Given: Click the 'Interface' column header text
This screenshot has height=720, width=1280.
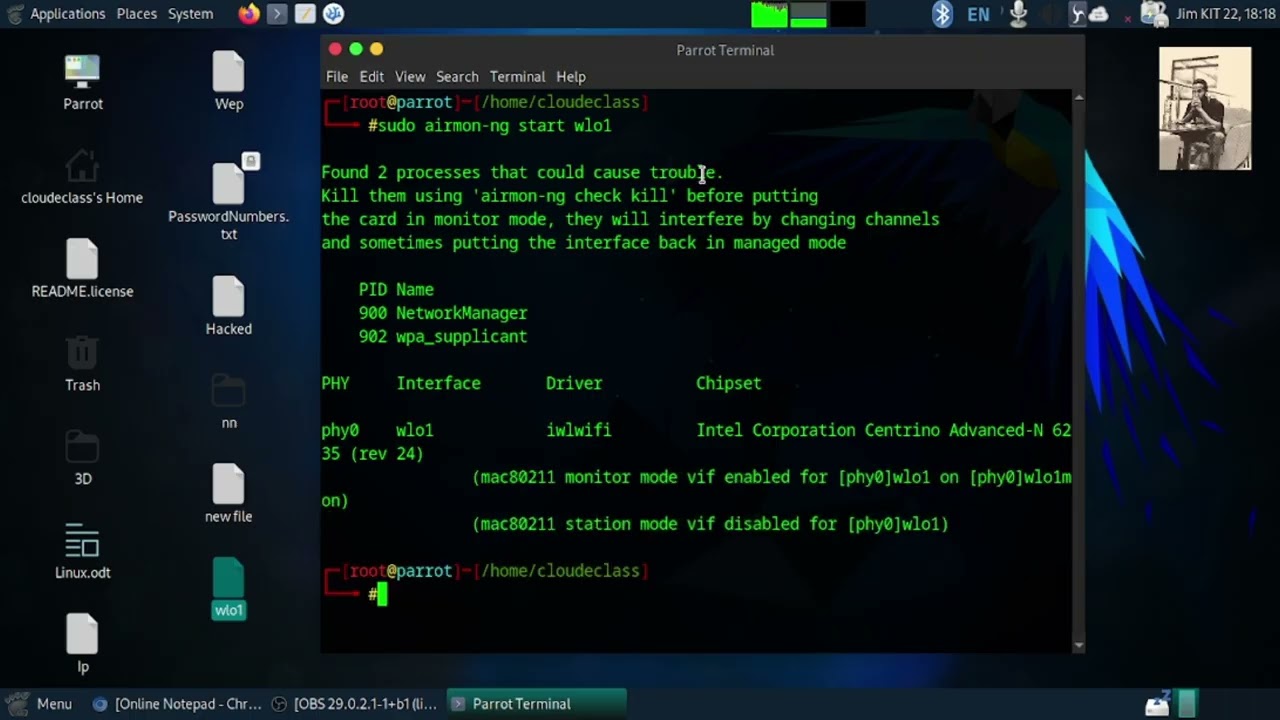Looking at the screenshot, I should pos(438,384).
